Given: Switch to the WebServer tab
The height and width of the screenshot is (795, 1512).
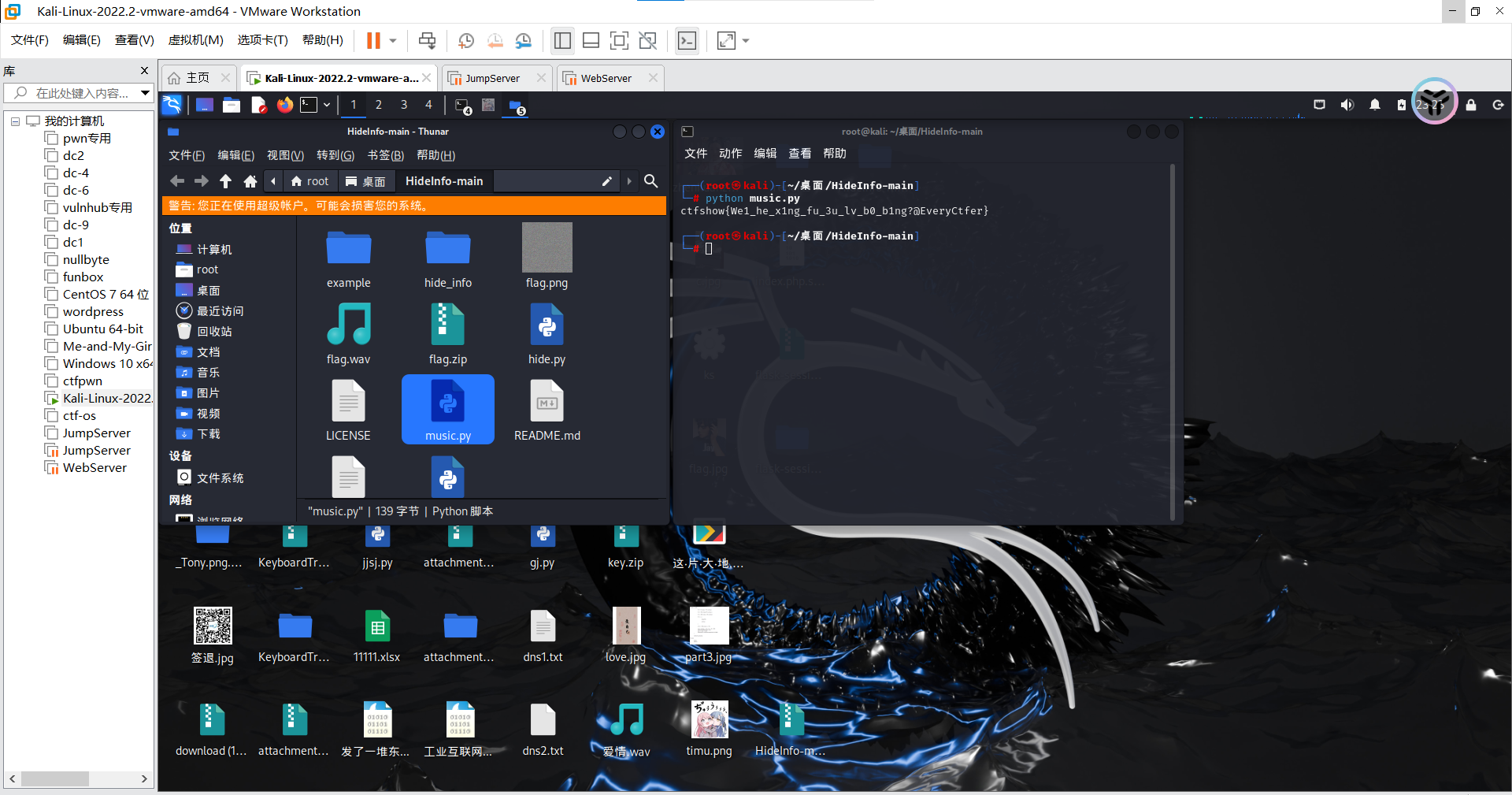Looking at the screenshot, I should pyautogui.click(x=606, y=78).
